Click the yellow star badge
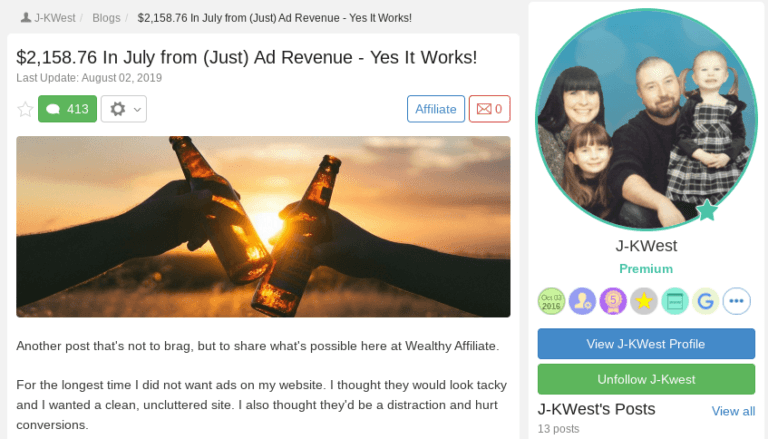Image resolution: width=768 pixels, height=439 pixels. pos(644,301)
